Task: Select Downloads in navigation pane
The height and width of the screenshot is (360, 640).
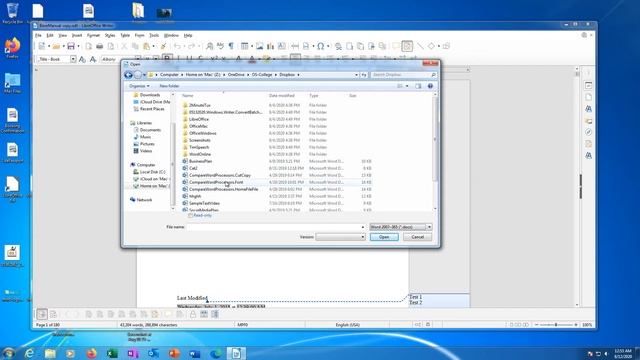Action: [150, 95]
